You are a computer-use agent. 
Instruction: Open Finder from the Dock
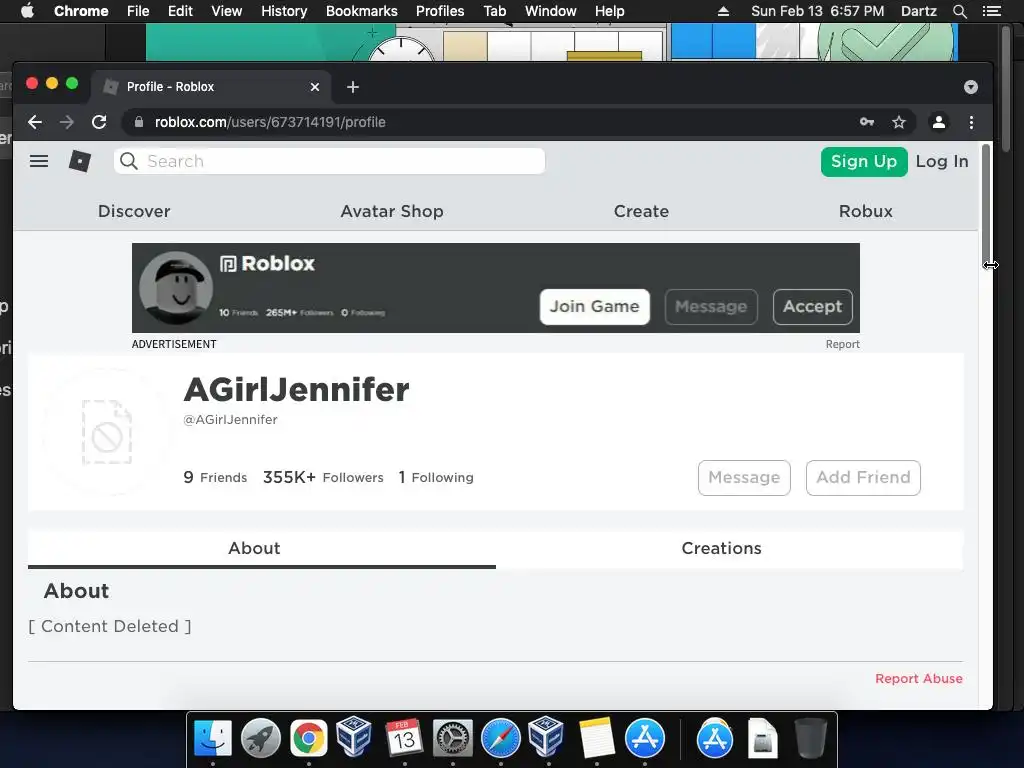click(213, 738)
